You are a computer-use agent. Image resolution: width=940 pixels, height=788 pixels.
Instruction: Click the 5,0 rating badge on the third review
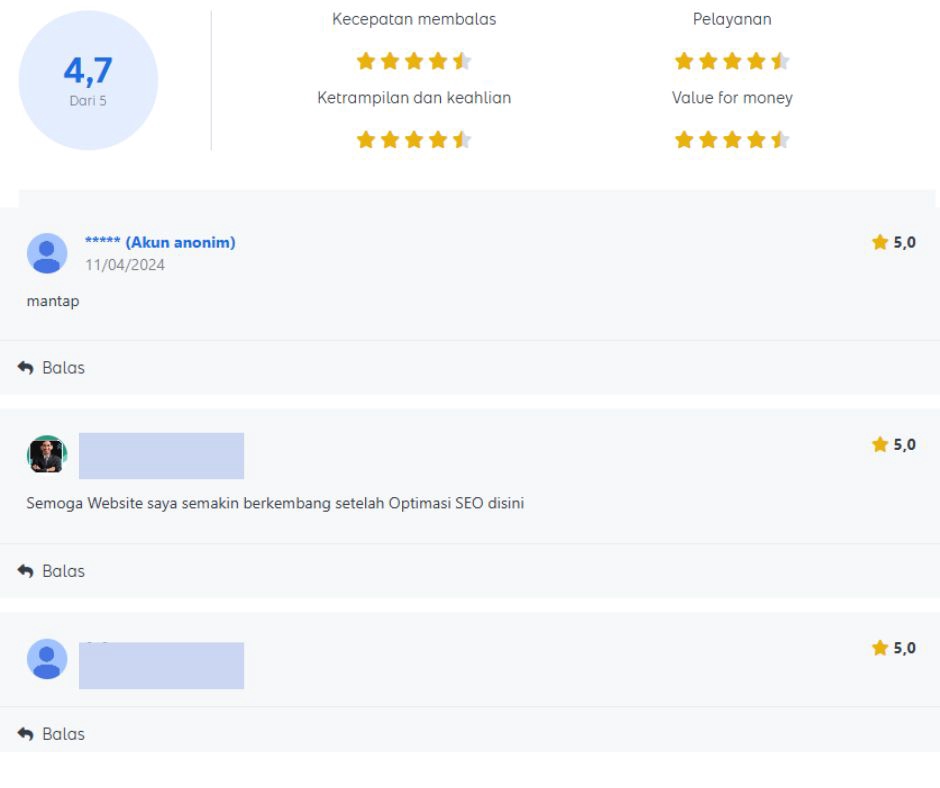point(894,647)
